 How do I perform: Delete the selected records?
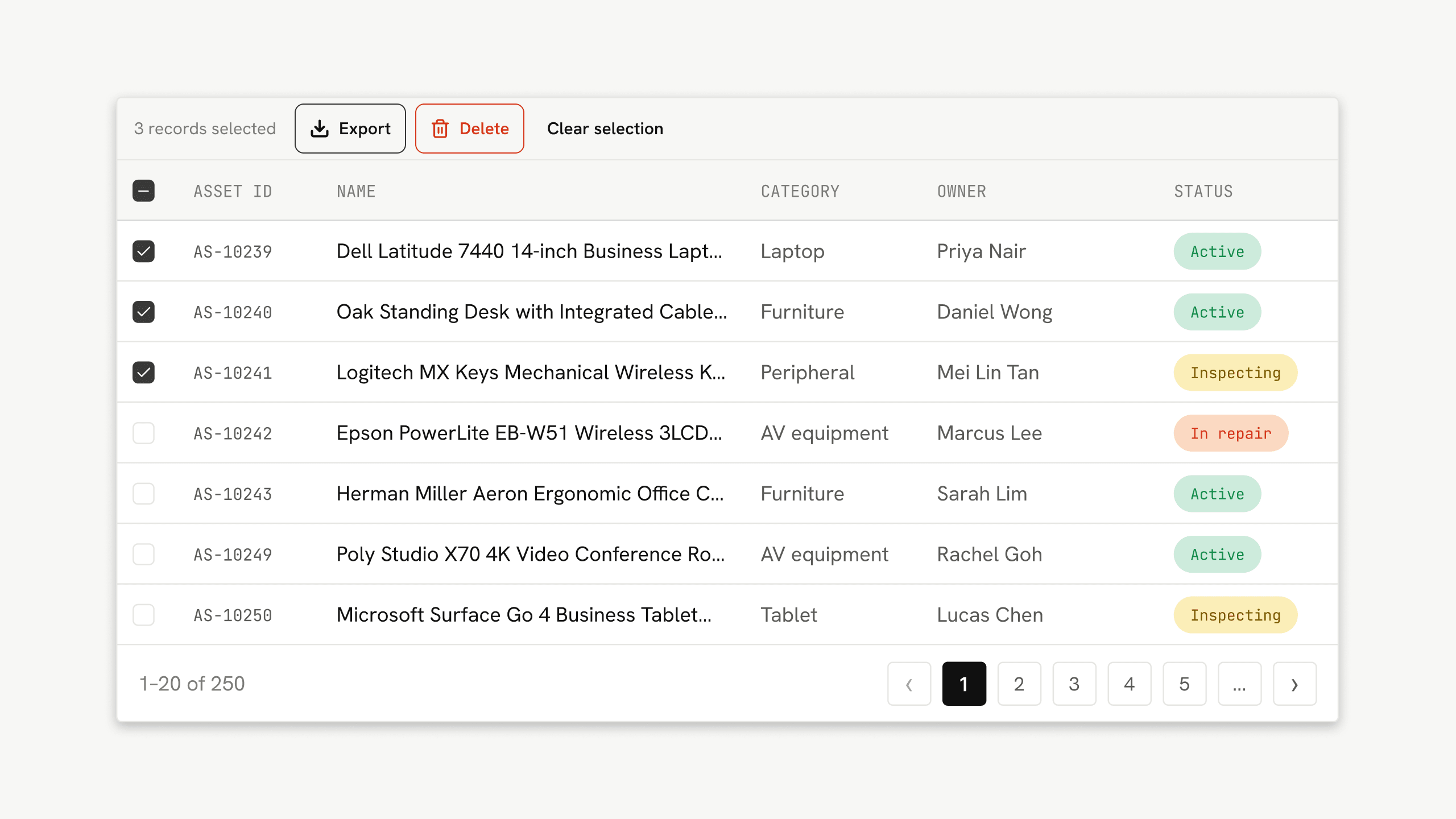(469, 129)
